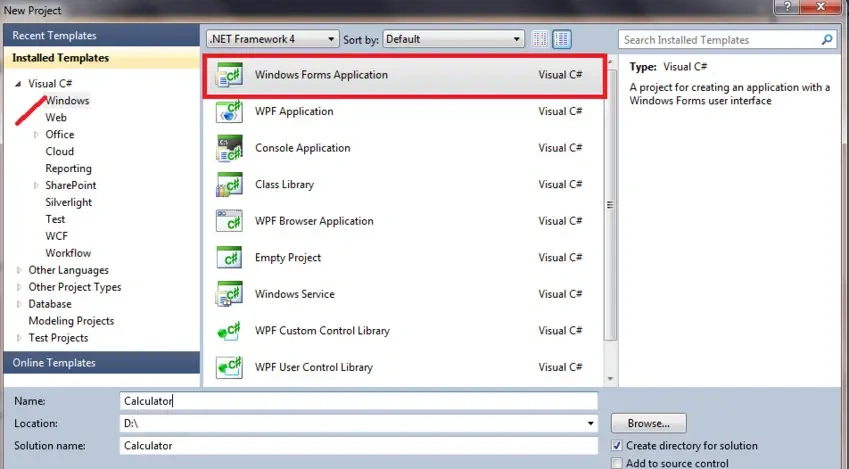Select the Class Library template icon
This screenshot has height=469, width=849.
coord(228,185)
